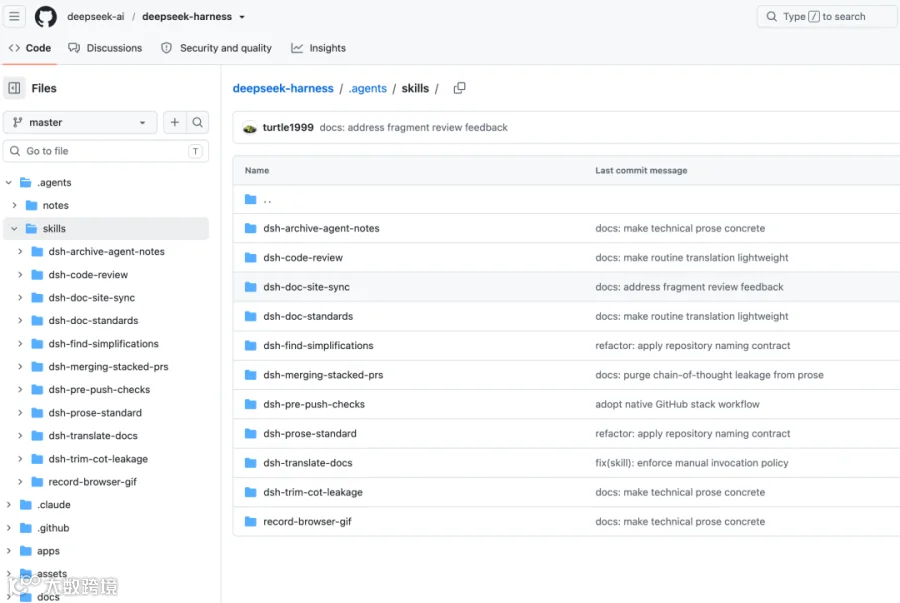Open dsh-merging-stacked-prs folder in table
The width and height of the screenshot is (900, 603).
tap(323, 375)
